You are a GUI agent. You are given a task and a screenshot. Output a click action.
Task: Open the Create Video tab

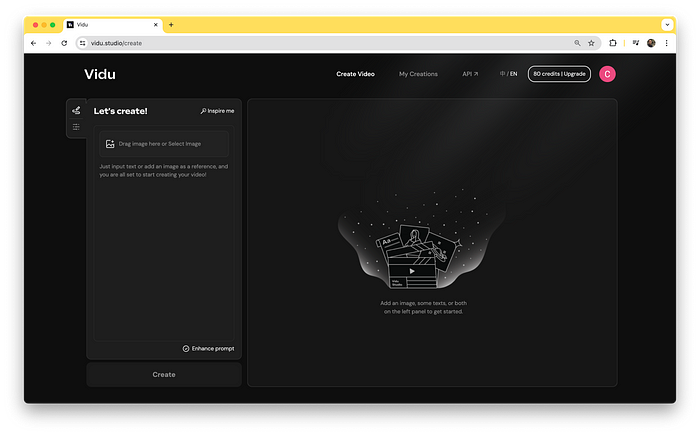pyautogui.click(x=355, y=74)
